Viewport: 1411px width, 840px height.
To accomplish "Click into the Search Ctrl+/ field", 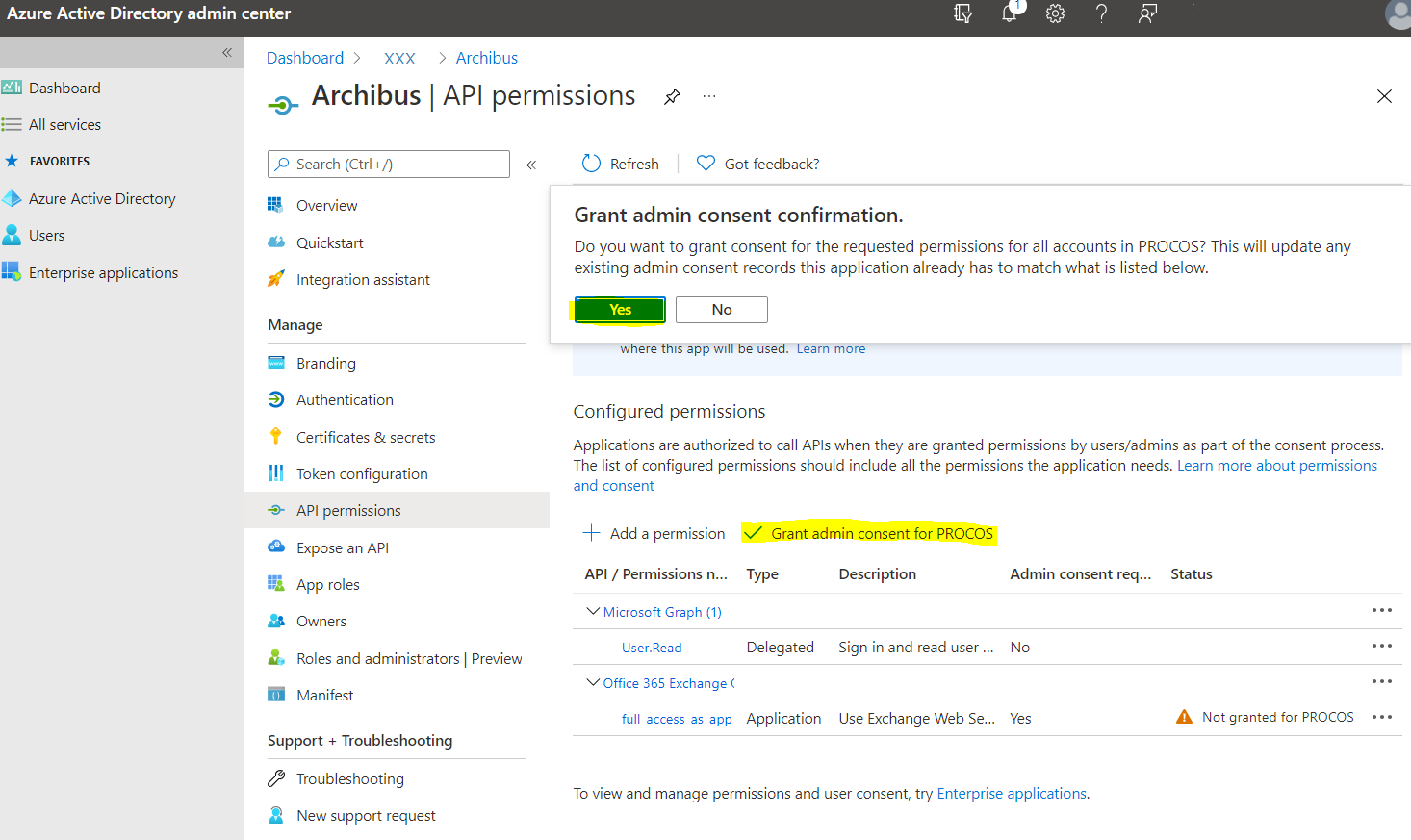I will click(388, 164).
